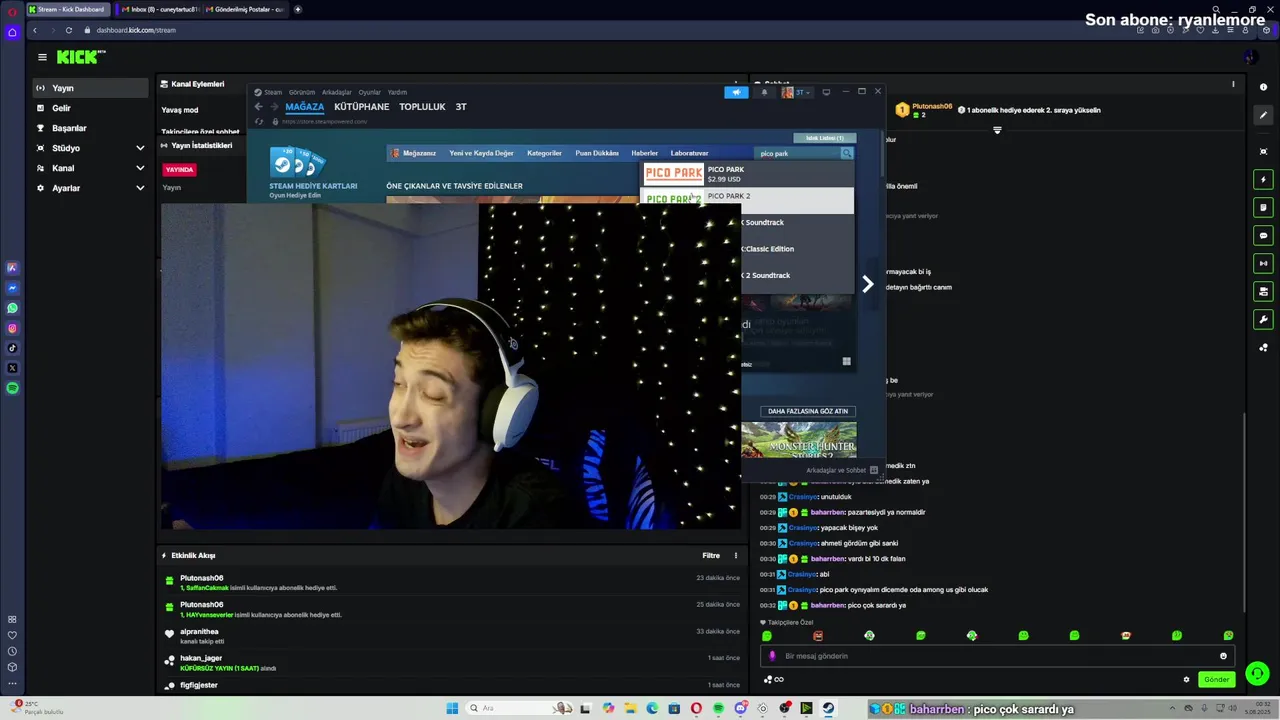Open Instagram in the Opera sidebar
The width and height of the screenshot is (1280, 720).
(x=12, y=328)
